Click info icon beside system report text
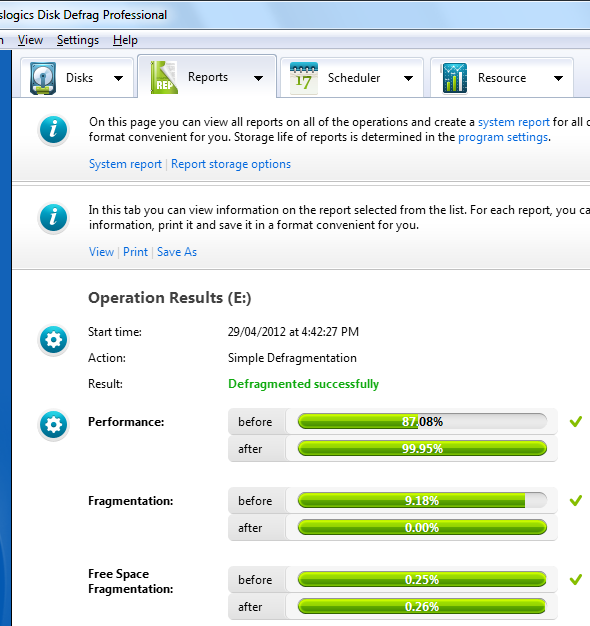 [x=53, y=130]
